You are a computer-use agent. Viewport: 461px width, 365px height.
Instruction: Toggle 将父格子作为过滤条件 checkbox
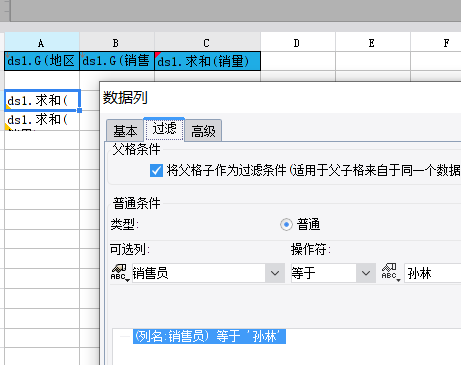pyautogui.click(x=156, y=171)
